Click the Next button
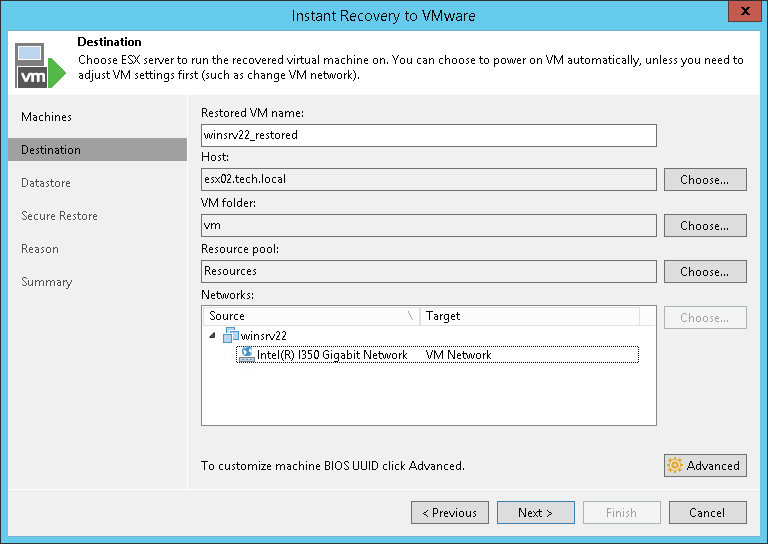The width and height of the screenshot is (768, 544). (535, 513)
